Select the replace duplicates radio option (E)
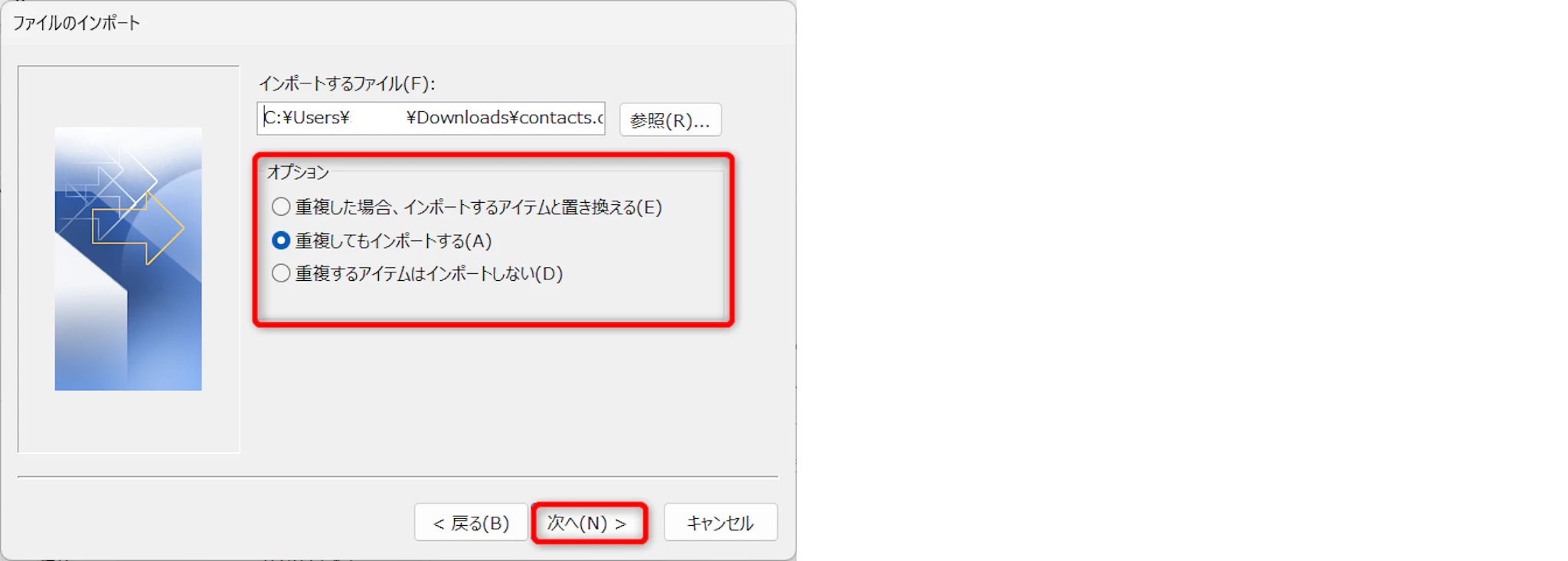 tap(281, 207)
